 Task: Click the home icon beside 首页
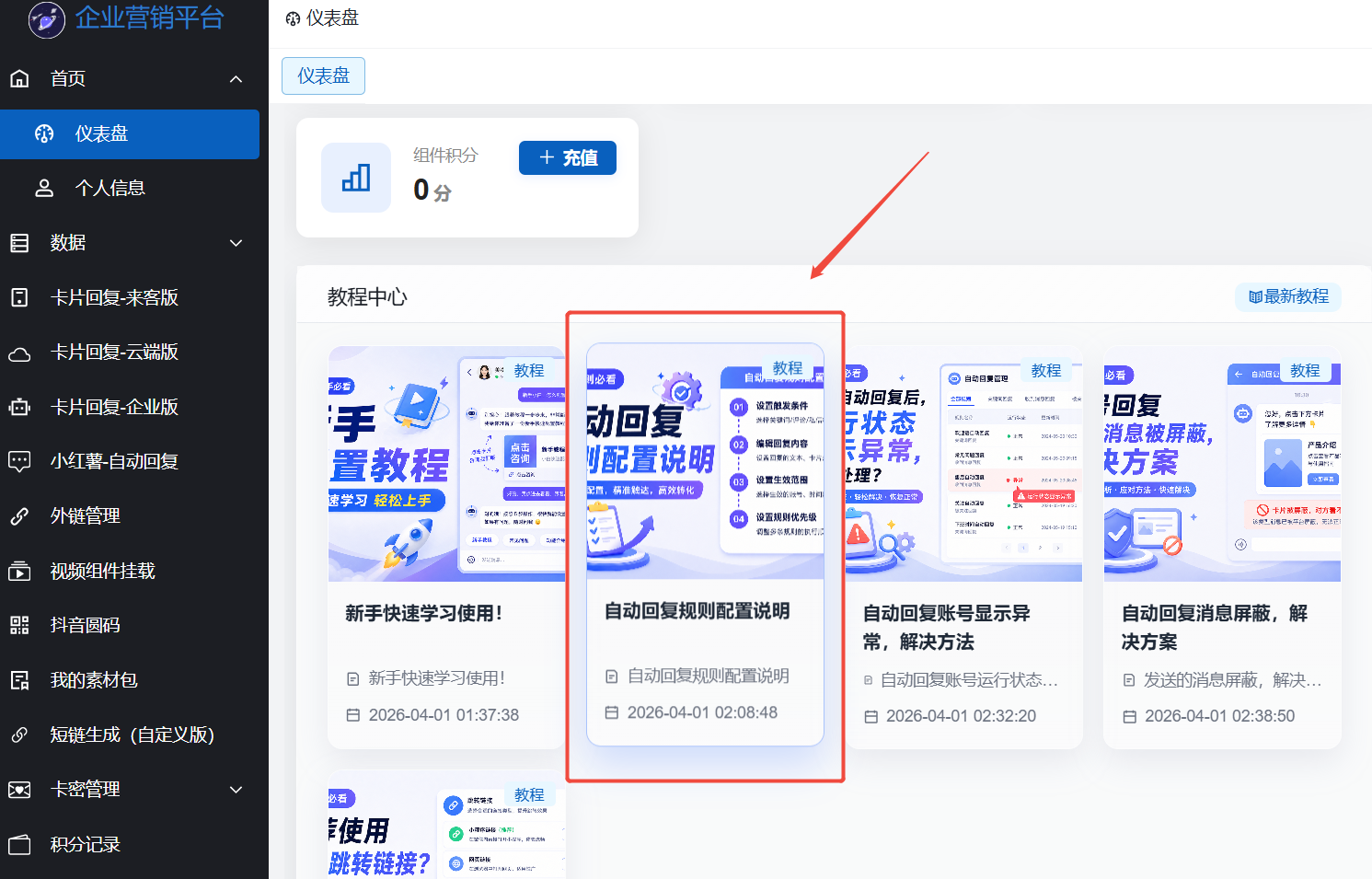pos(19,78)
